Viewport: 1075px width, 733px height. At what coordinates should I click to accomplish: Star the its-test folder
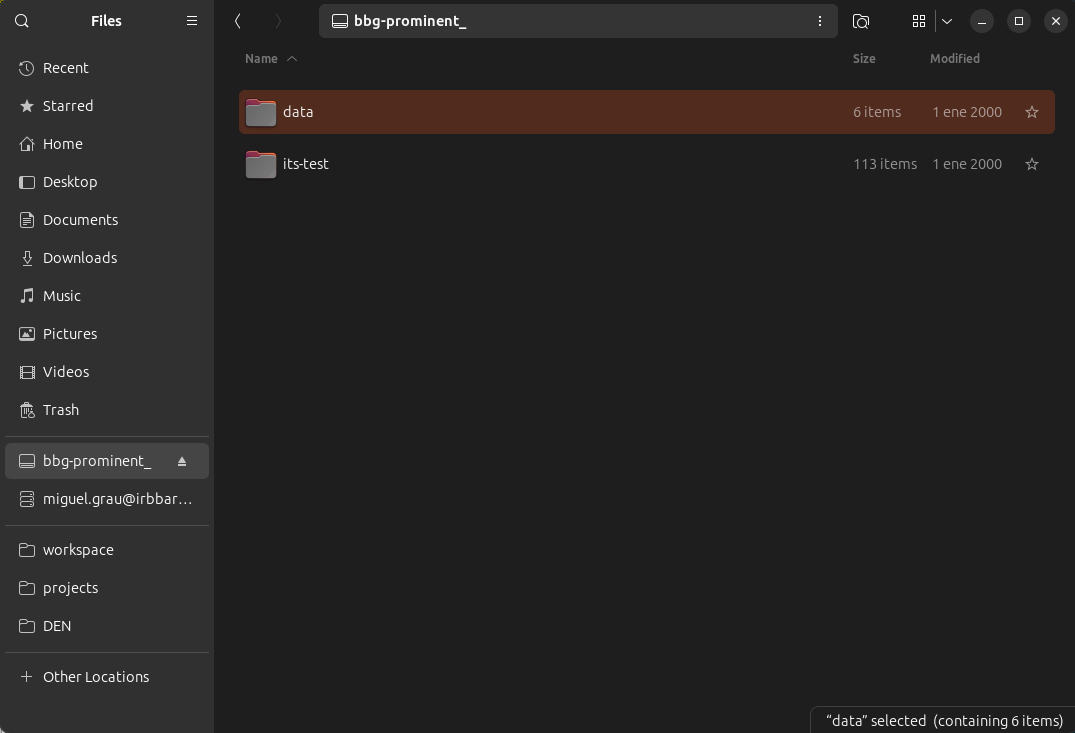pos(1031,164)
